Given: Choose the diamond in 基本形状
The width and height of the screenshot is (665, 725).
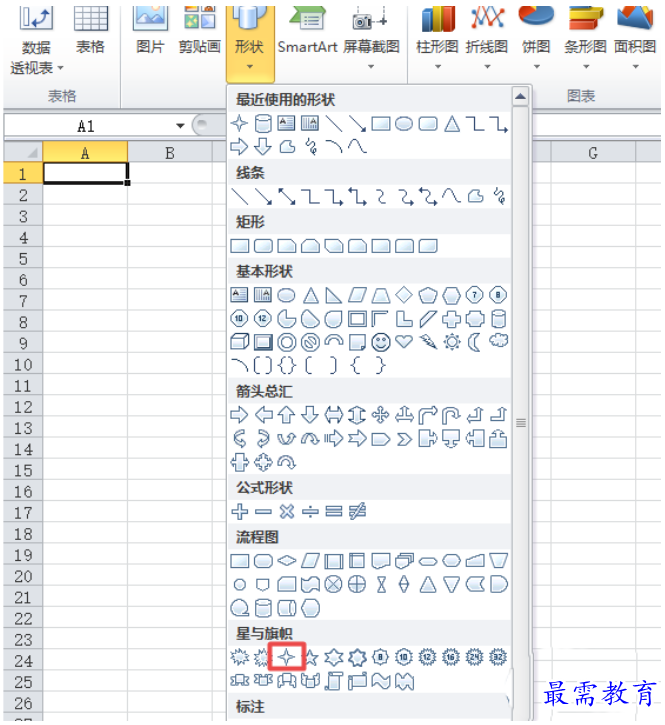Looking at the screenshot, I should click(404, 294).
